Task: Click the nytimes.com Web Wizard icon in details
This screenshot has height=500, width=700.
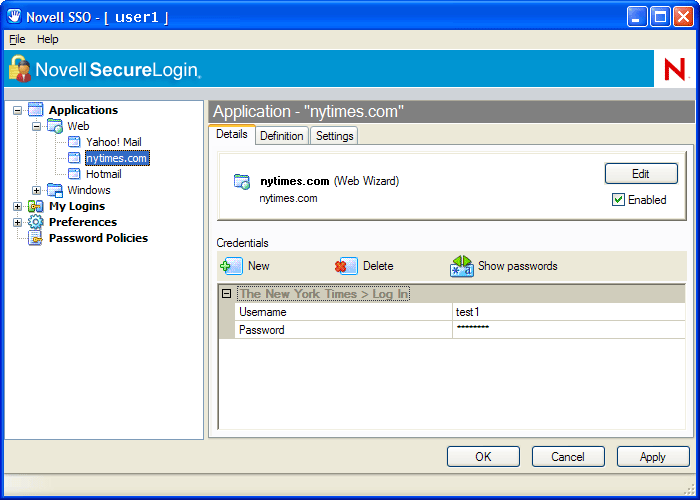Action: (242, 182)
